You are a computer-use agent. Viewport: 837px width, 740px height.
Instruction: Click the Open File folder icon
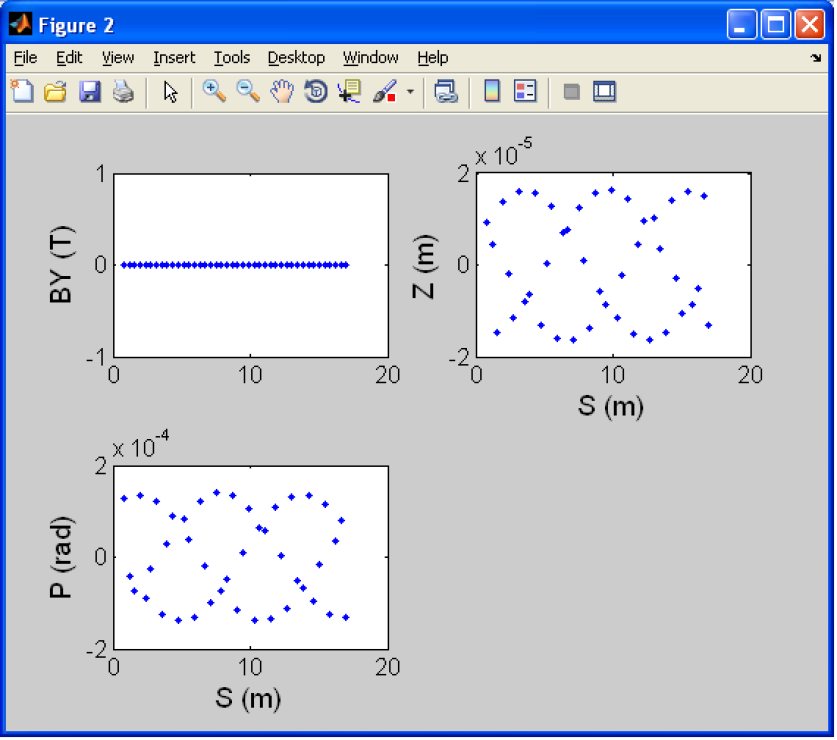point(55,92)
